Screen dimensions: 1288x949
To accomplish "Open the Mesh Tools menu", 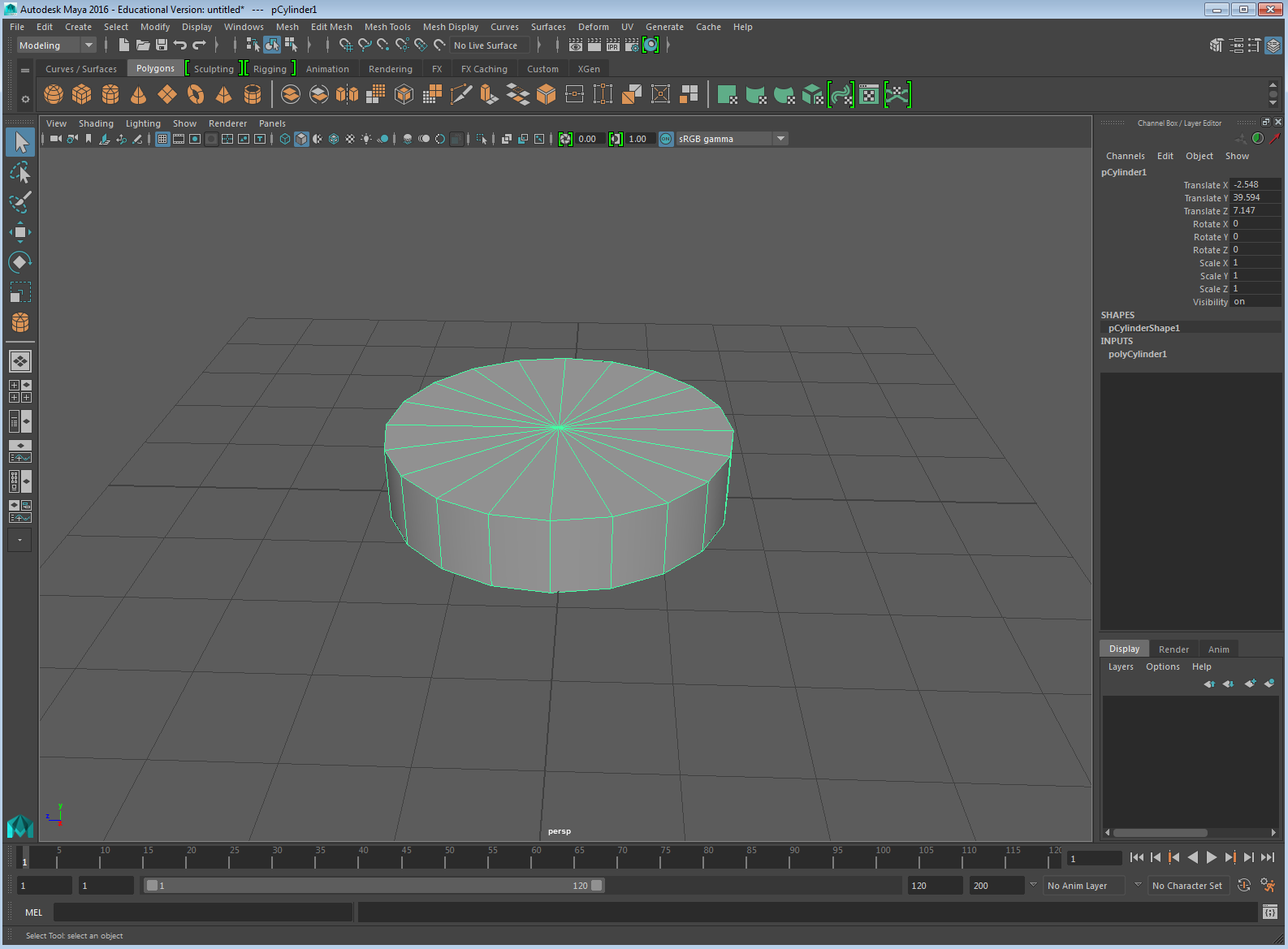I will coord(387,27).
